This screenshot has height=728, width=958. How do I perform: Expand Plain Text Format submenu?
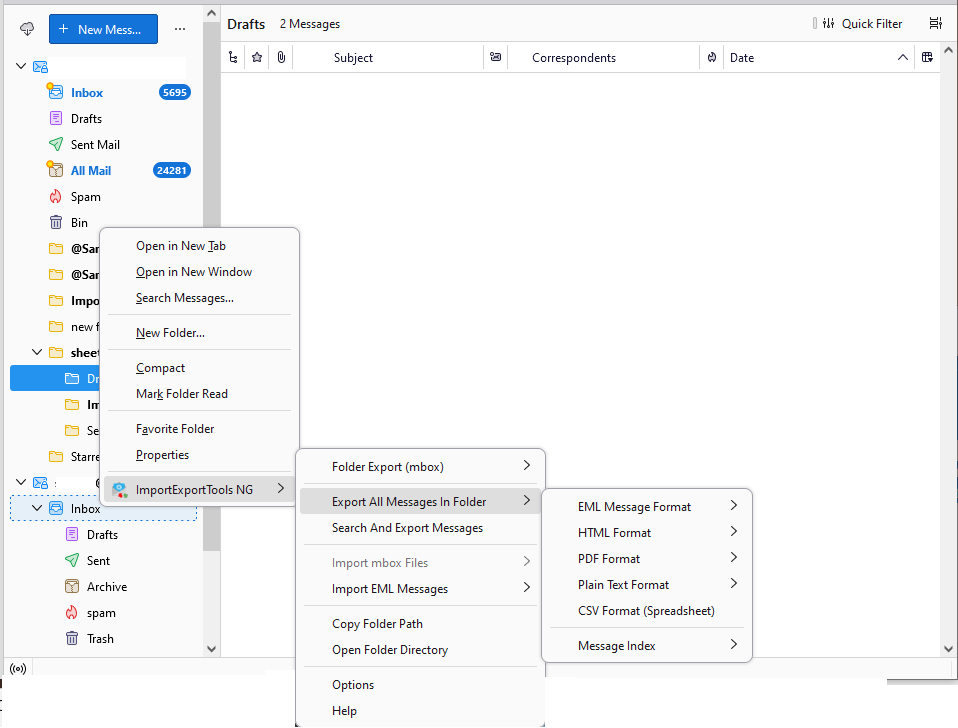click(647, 584)
